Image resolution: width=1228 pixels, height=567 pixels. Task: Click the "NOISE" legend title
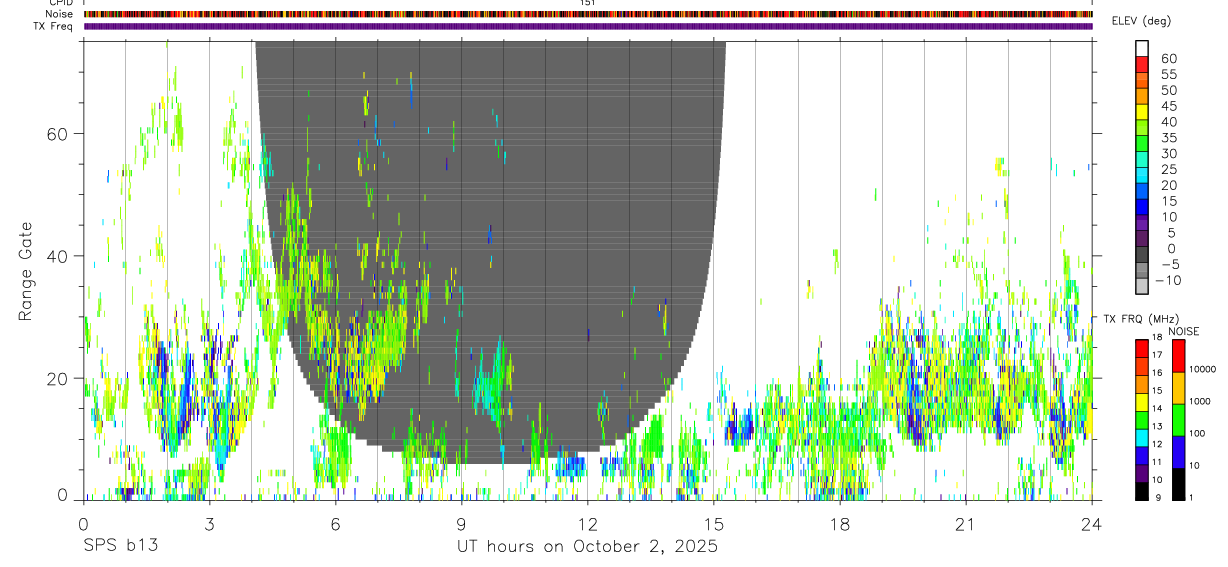1184,331
